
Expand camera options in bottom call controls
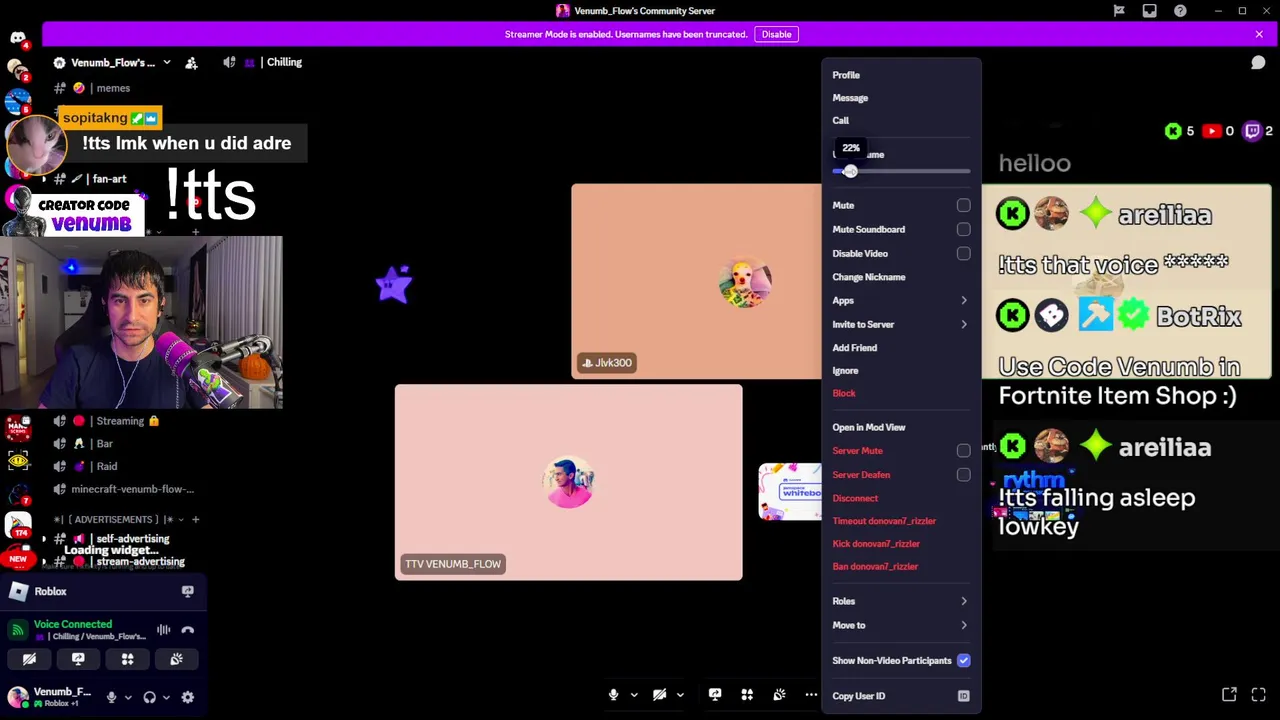click(680, 695)
